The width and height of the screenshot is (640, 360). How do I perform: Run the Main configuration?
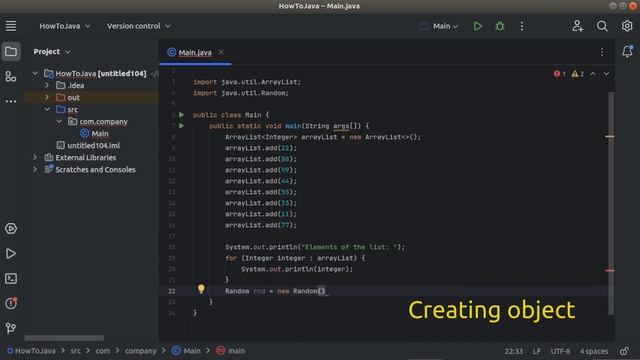(x=478, y=26)
